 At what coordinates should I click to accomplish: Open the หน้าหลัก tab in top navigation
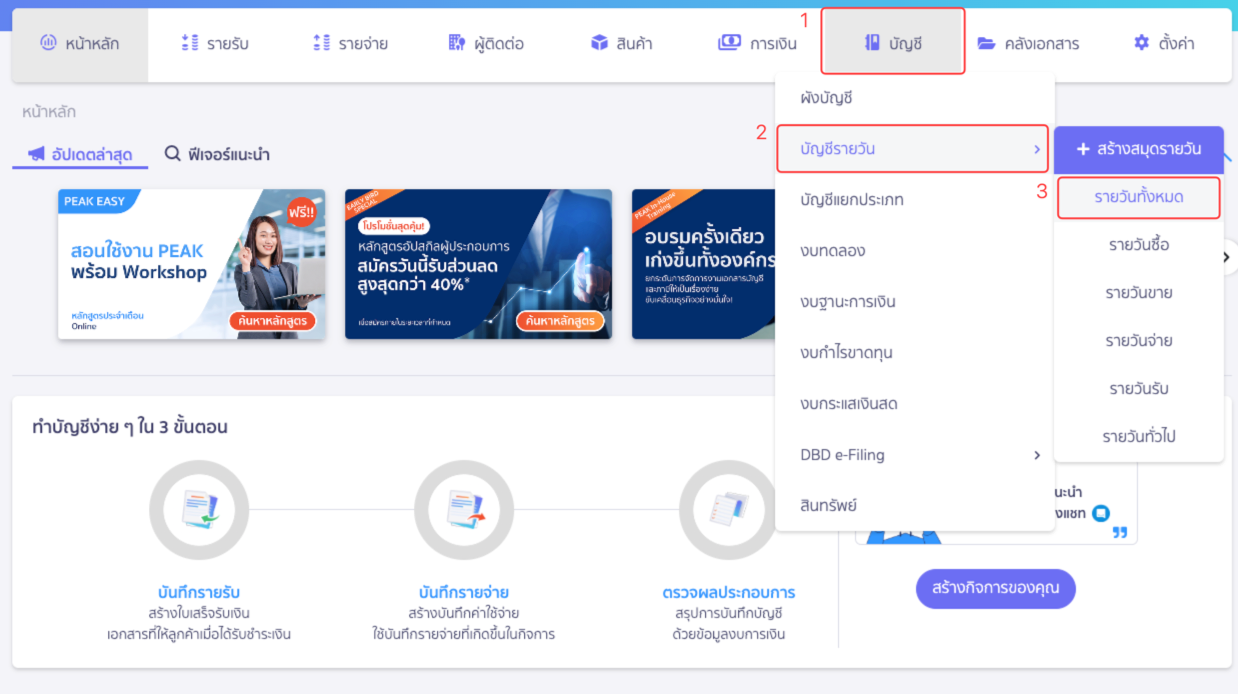80,44
